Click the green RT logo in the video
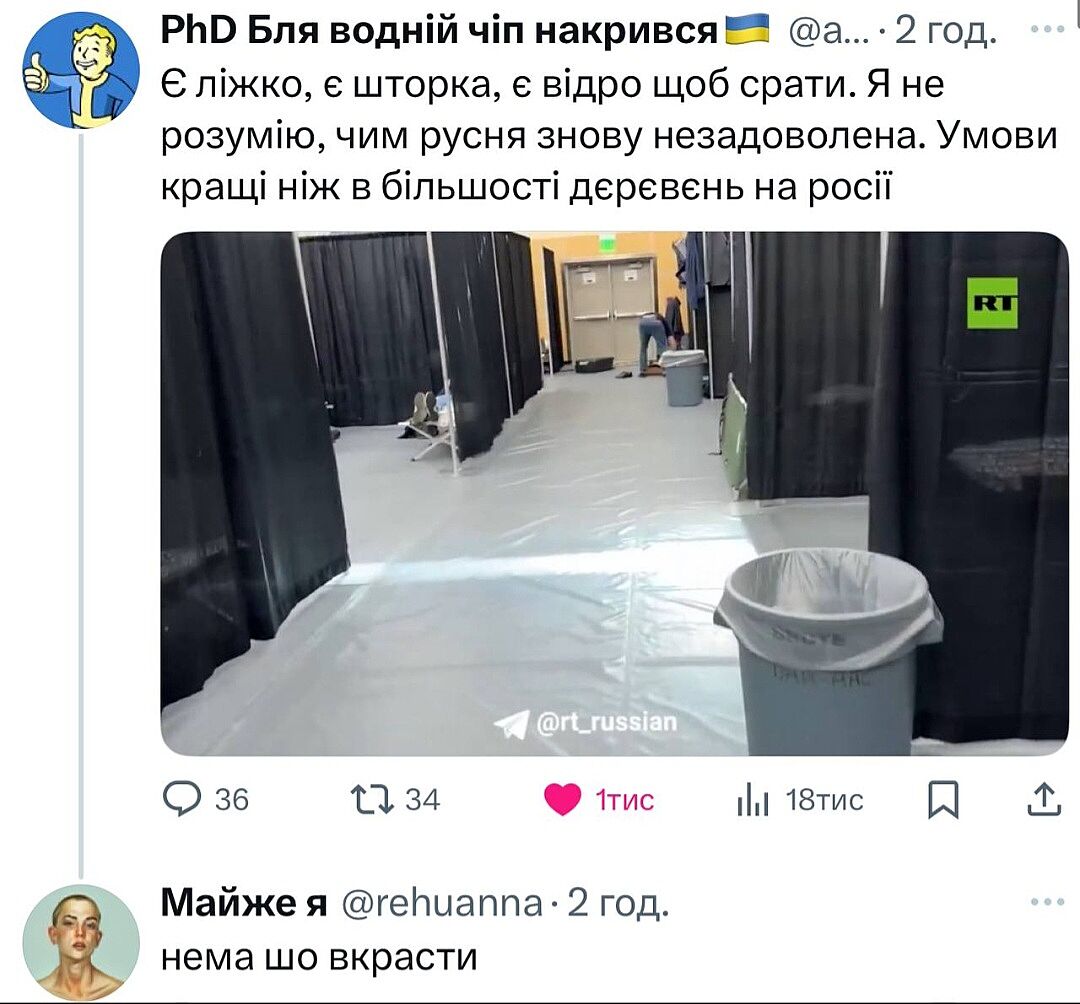The image size is (1080, 1004). 993,303
